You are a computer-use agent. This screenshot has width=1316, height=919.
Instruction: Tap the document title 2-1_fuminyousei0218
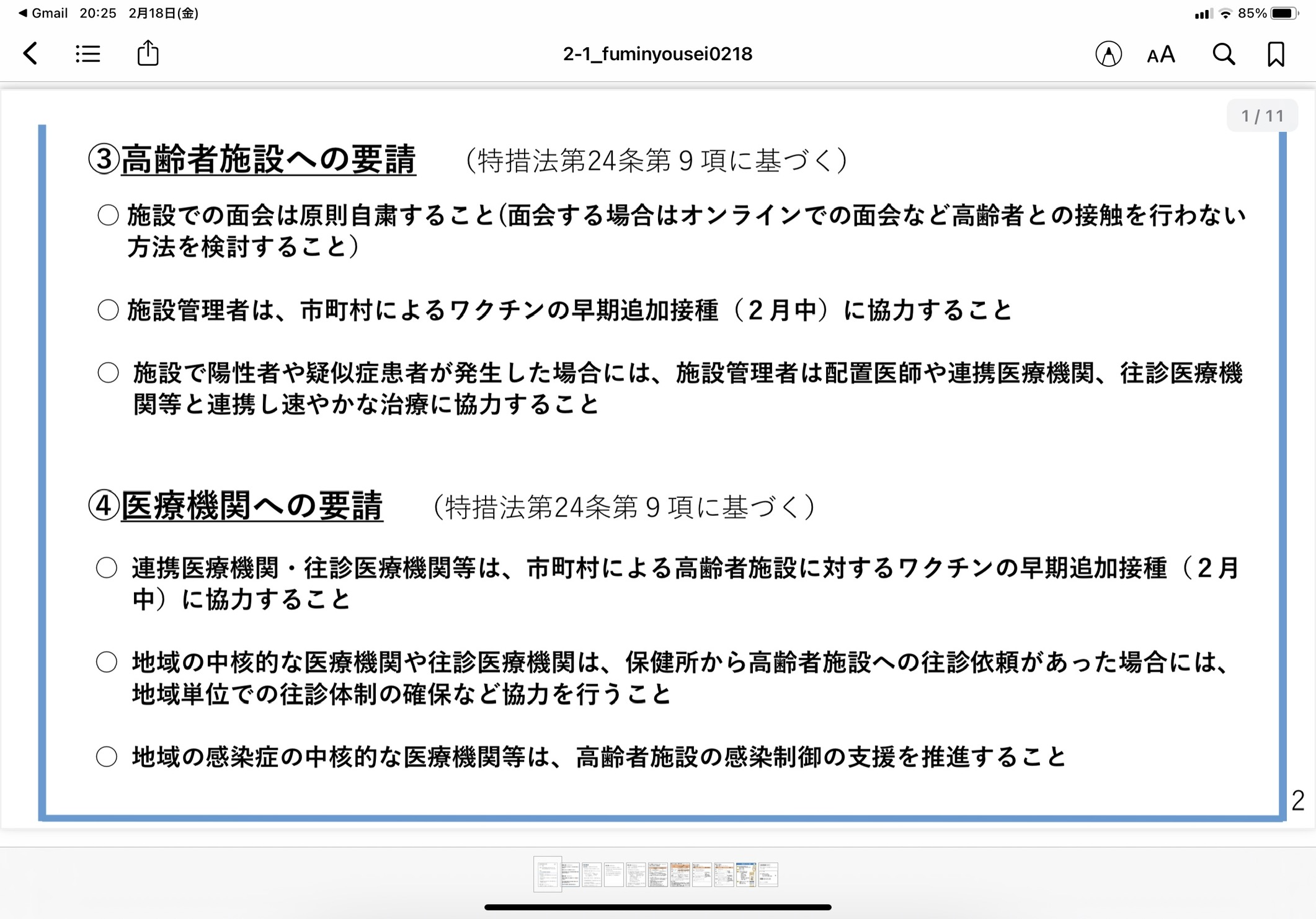(x=657, y=54)
